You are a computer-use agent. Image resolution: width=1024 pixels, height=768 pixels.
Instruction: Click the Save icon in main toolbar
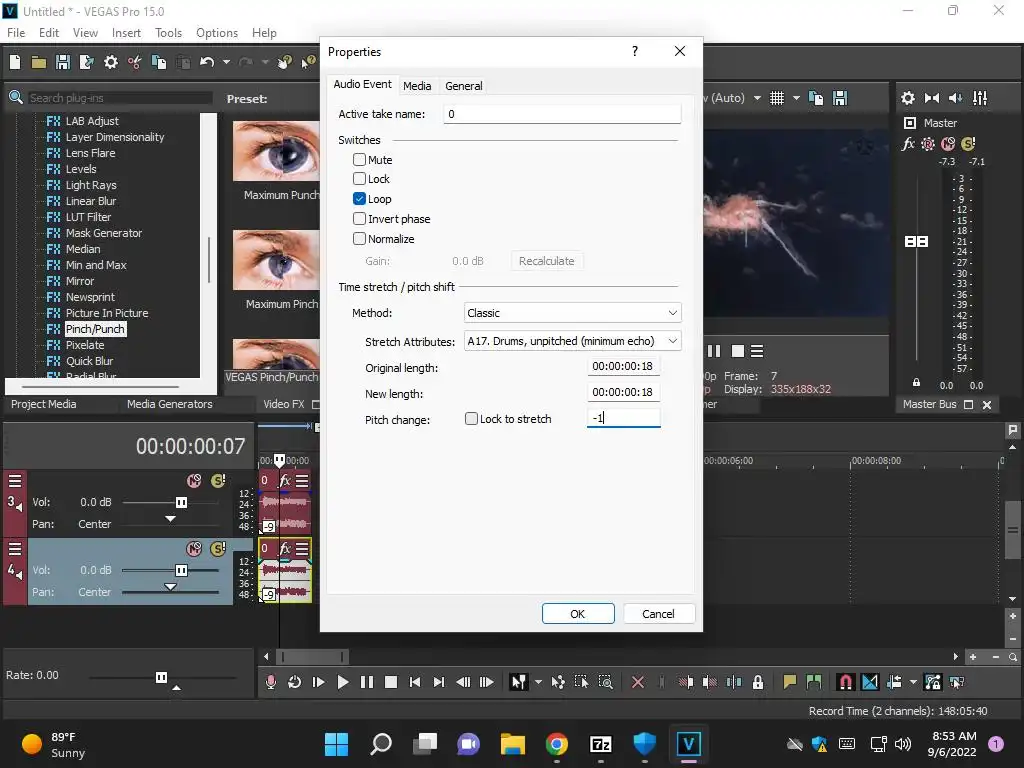63,62
